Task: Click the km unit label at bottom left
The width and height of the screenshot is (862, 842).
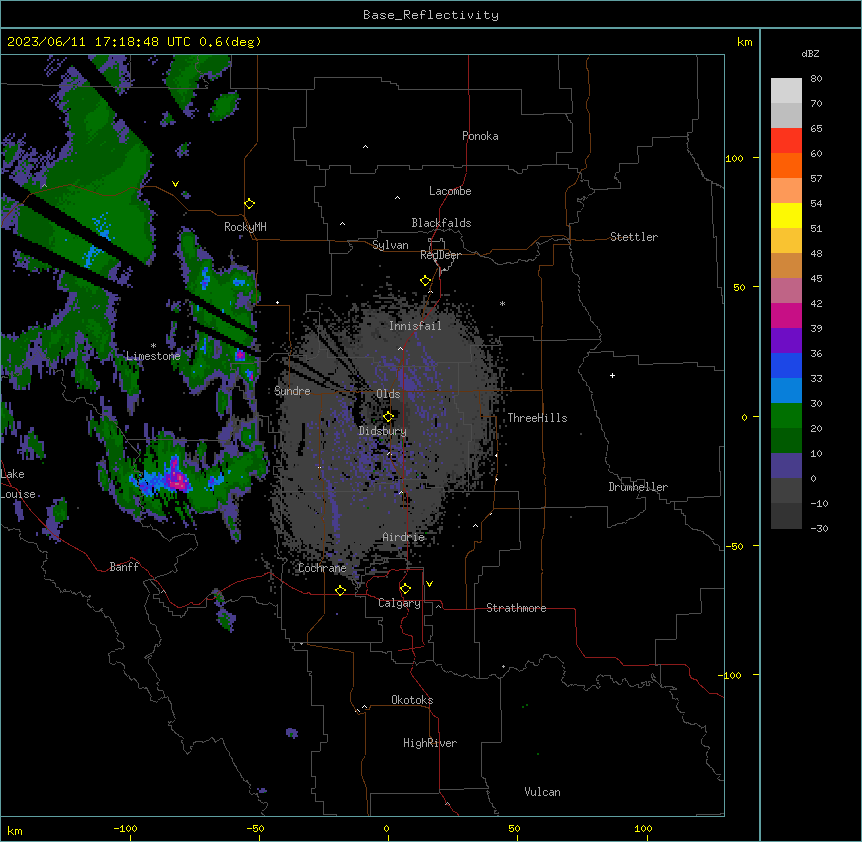Action: pyautogui.click(x=15, y=830)
